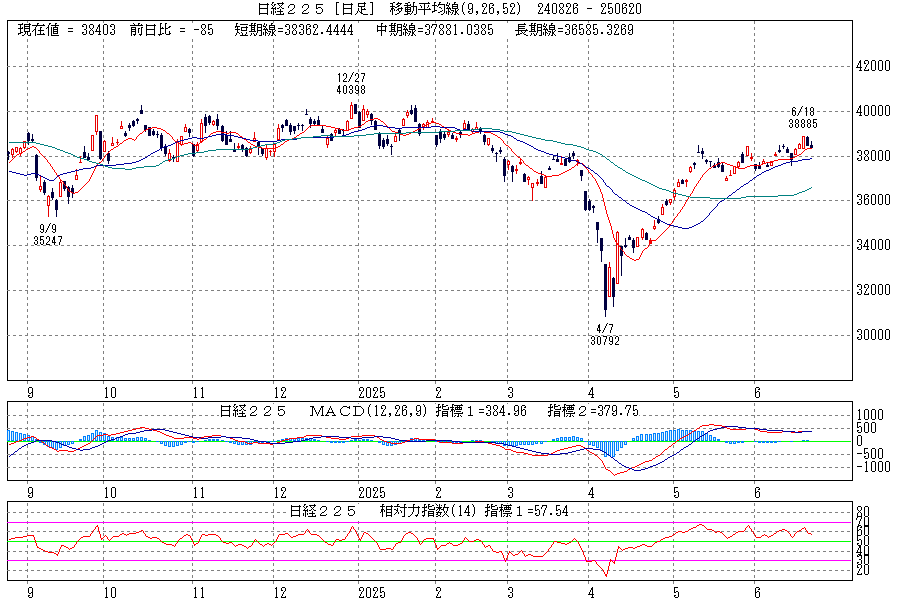The width and height of the screenshot is (900, 600).
Task: Click the 6/18 high annotation 38885
Action: [803, 123]
